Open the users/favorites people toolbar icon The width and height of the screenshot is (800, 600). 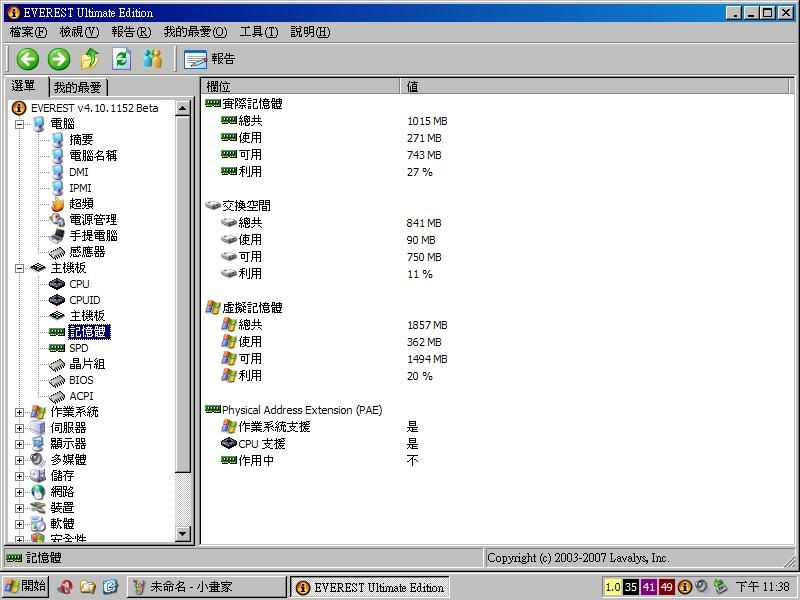[x=153, y=59]
